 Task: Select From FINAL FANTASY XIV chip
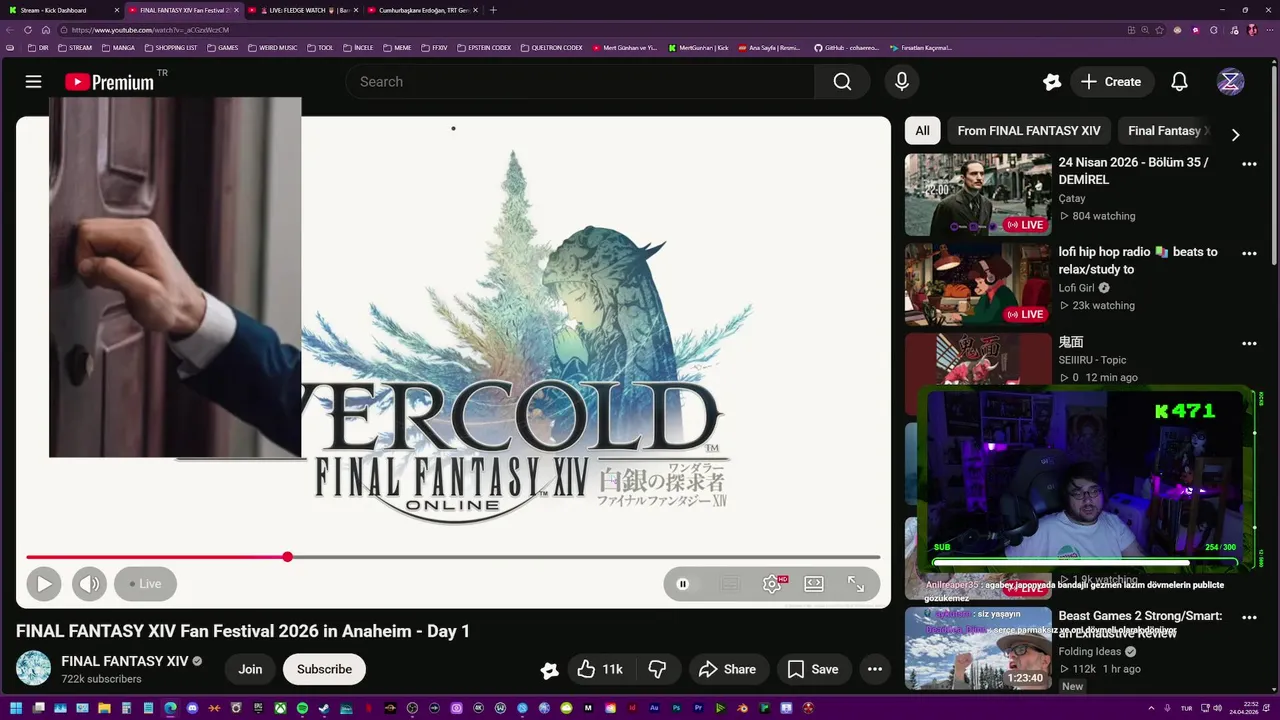coord(1029,131)
